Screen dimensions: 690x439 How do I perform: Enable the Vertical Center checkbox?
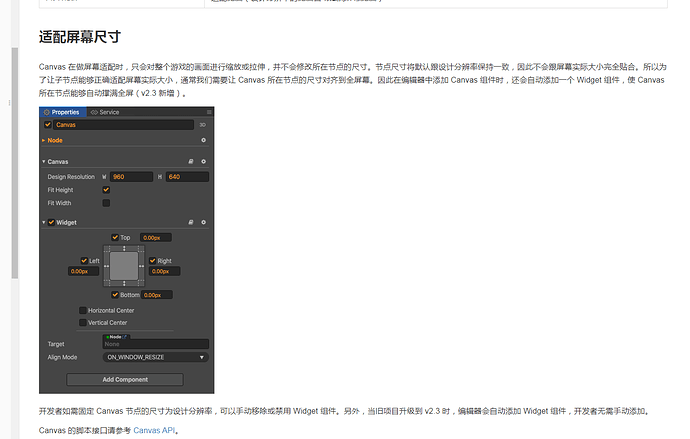tap(82, 322)
